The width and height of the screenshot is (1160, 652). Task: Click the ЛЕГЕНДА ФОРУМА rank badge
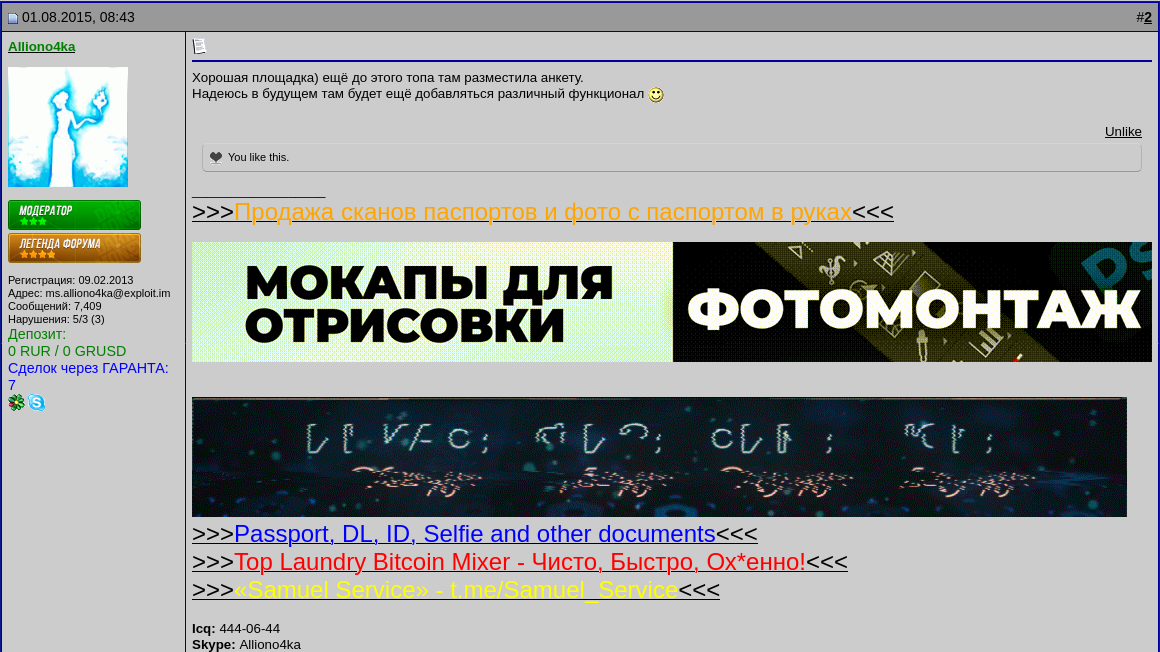point(74,247)
